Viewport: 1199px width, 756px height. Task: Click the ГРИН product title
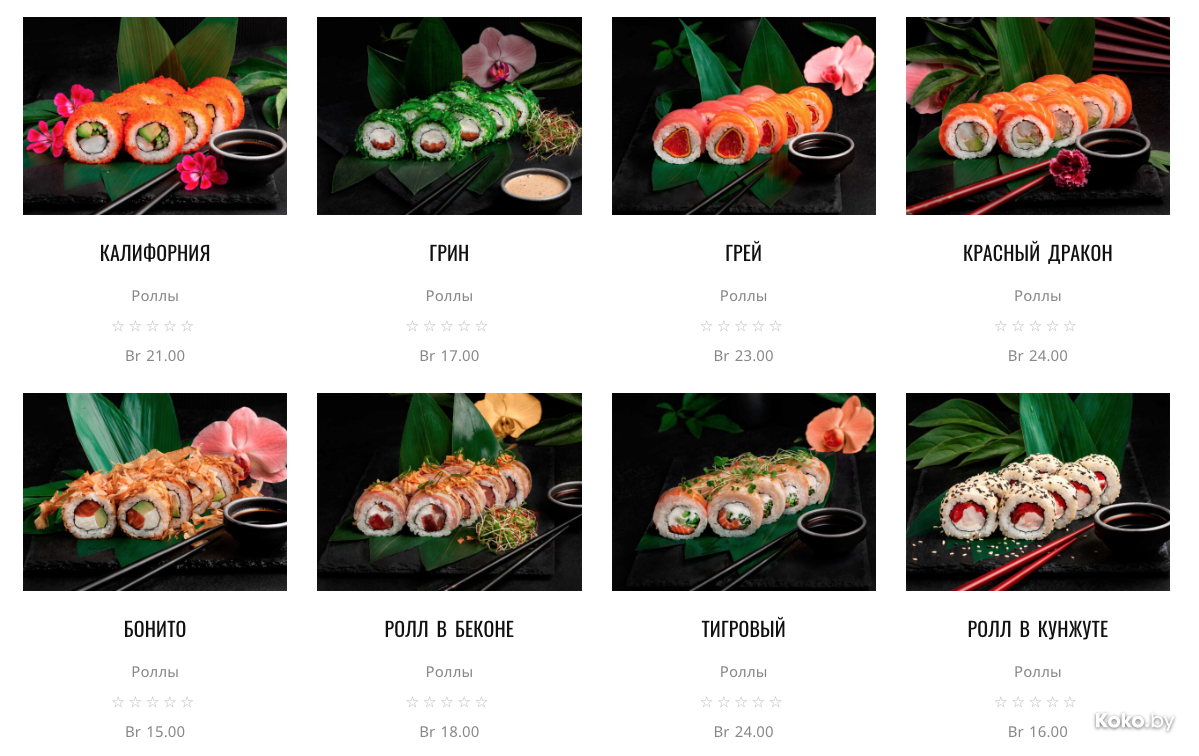[x=449, y=253]
